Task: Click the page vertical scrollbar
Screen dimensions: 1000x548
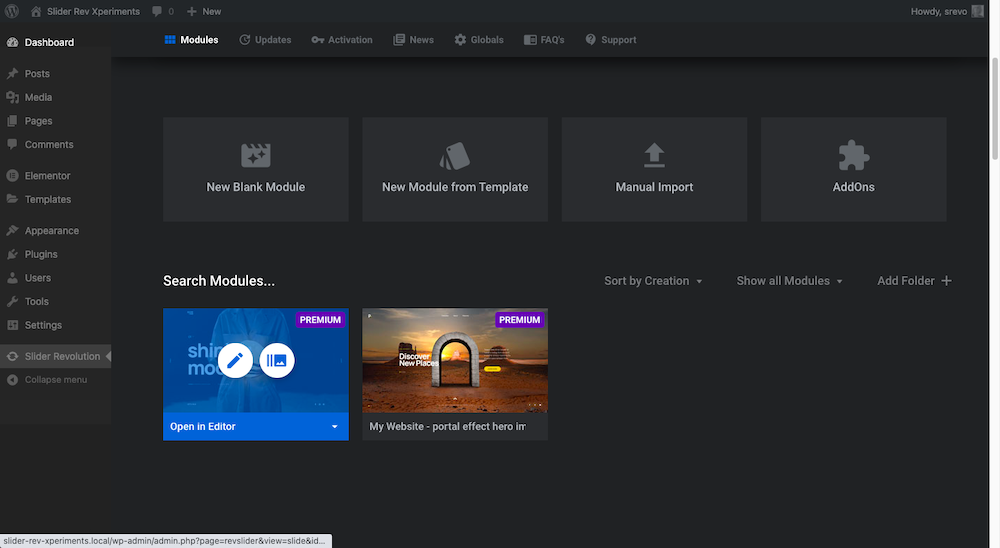Action: 994,108
